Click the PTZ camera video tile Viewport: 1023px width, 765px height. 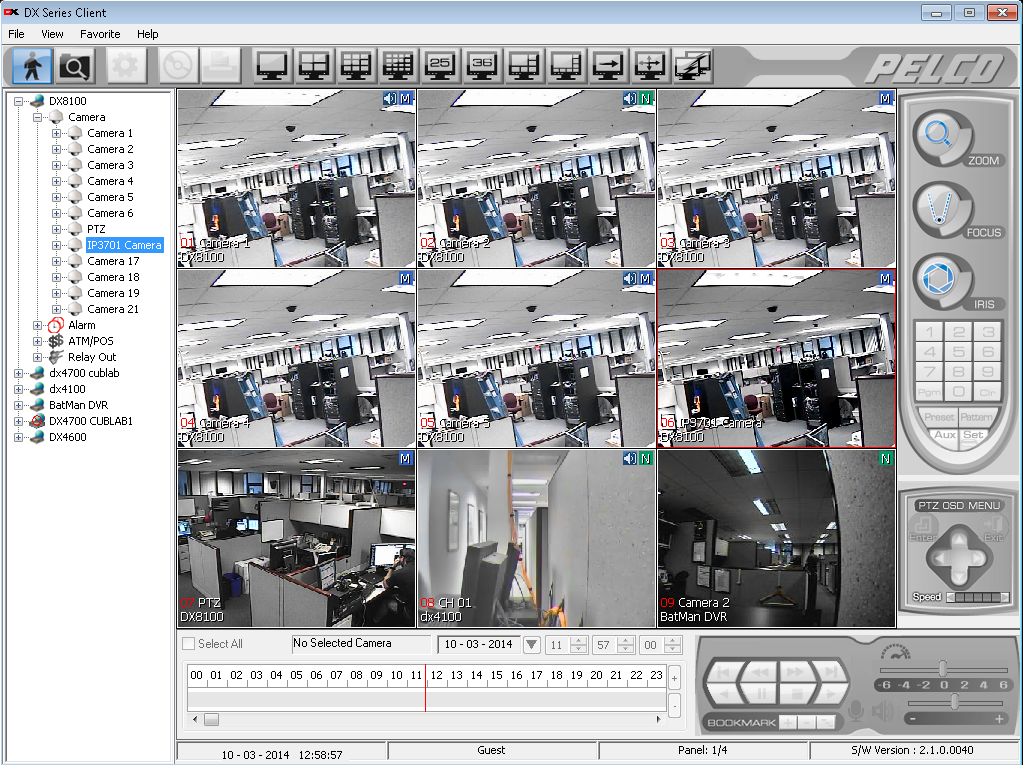(x=296, y=539)
